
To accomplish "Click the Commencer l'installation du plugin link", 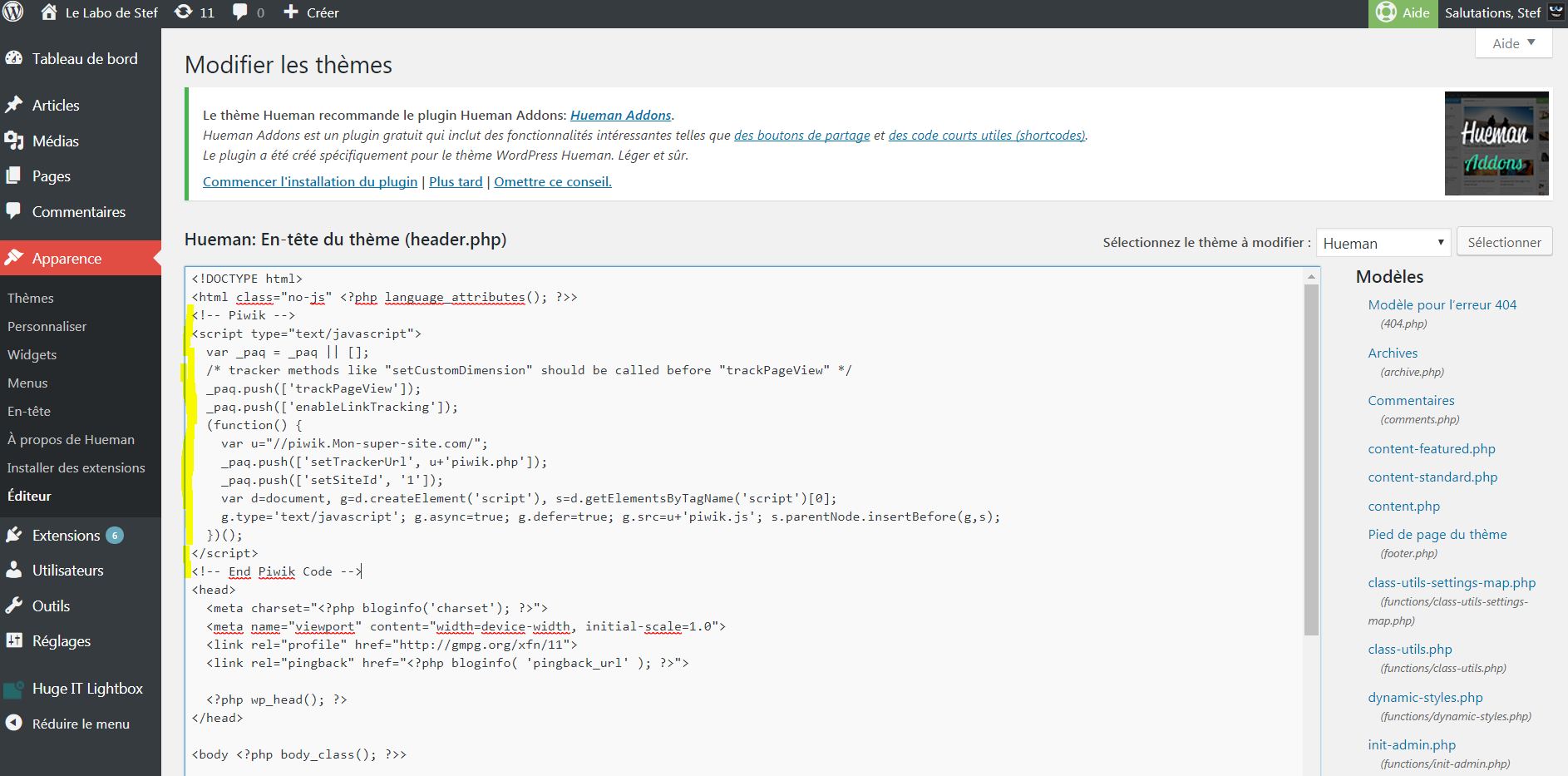I will point(310,181).
